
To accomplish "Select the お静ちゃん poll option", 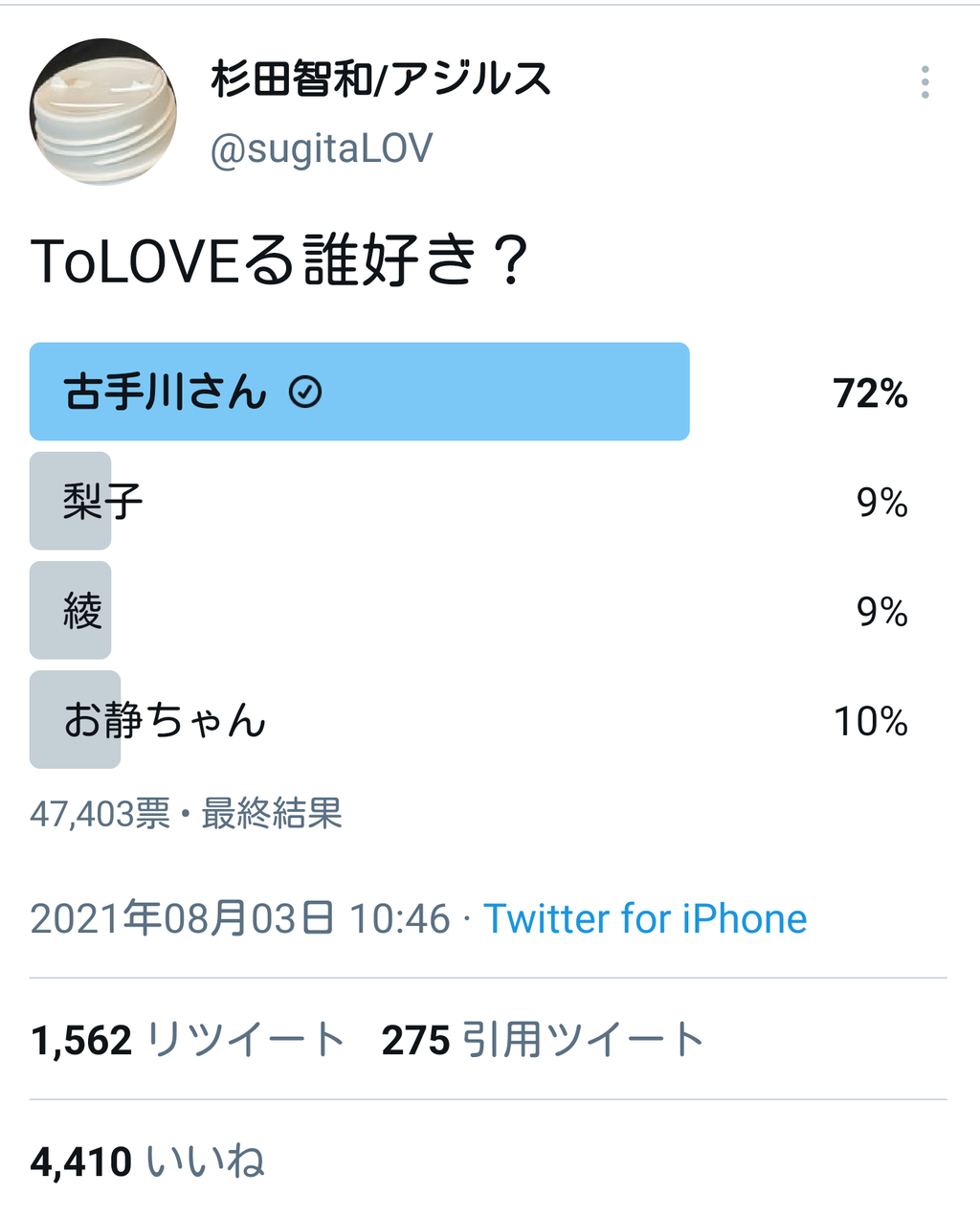I will point(469,719).
